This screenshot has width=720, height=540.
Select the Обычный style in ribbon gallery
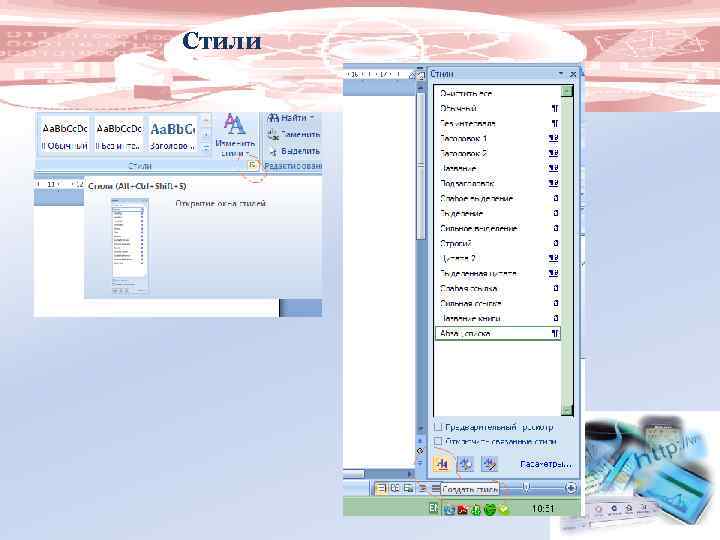click(x=65, y=135)
